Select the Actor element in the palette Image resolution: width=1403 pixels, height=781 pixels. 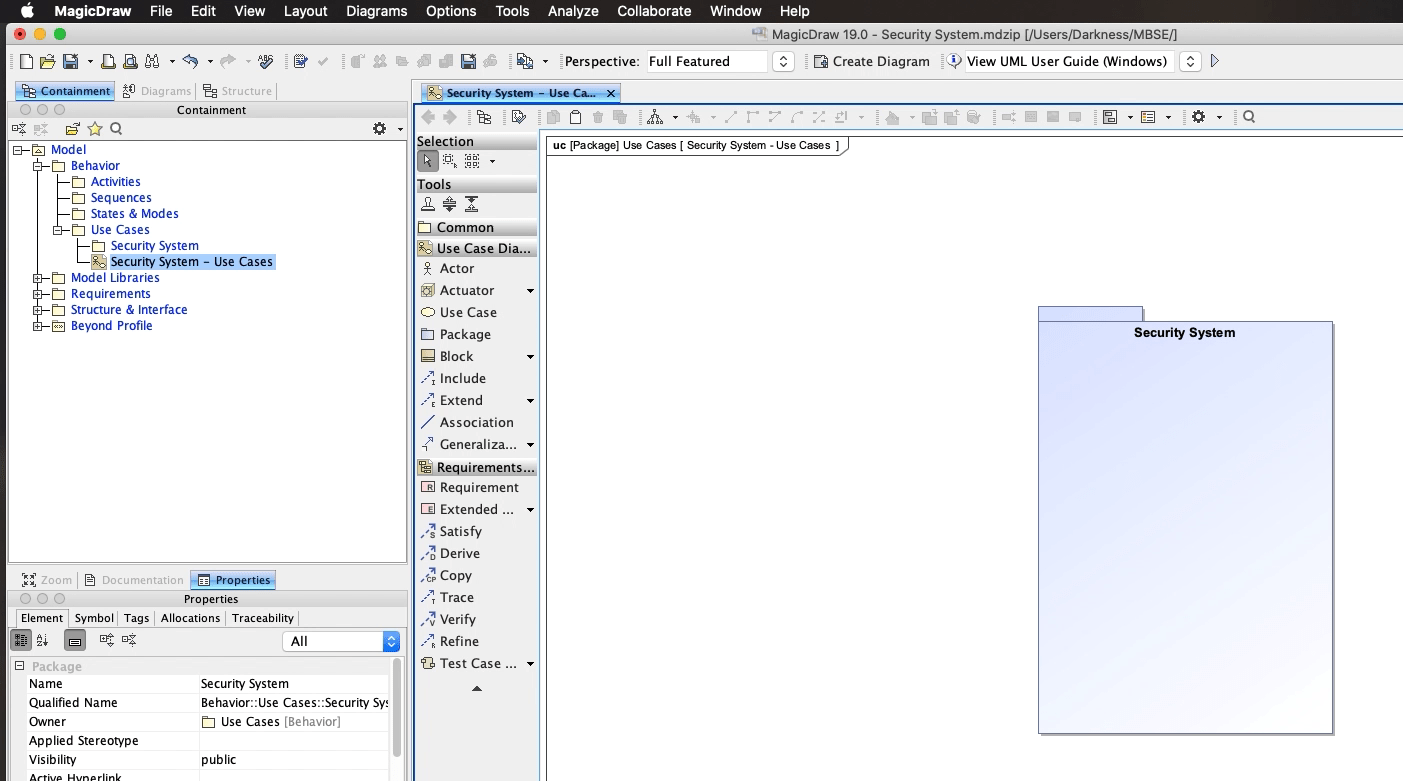point(456,268)
